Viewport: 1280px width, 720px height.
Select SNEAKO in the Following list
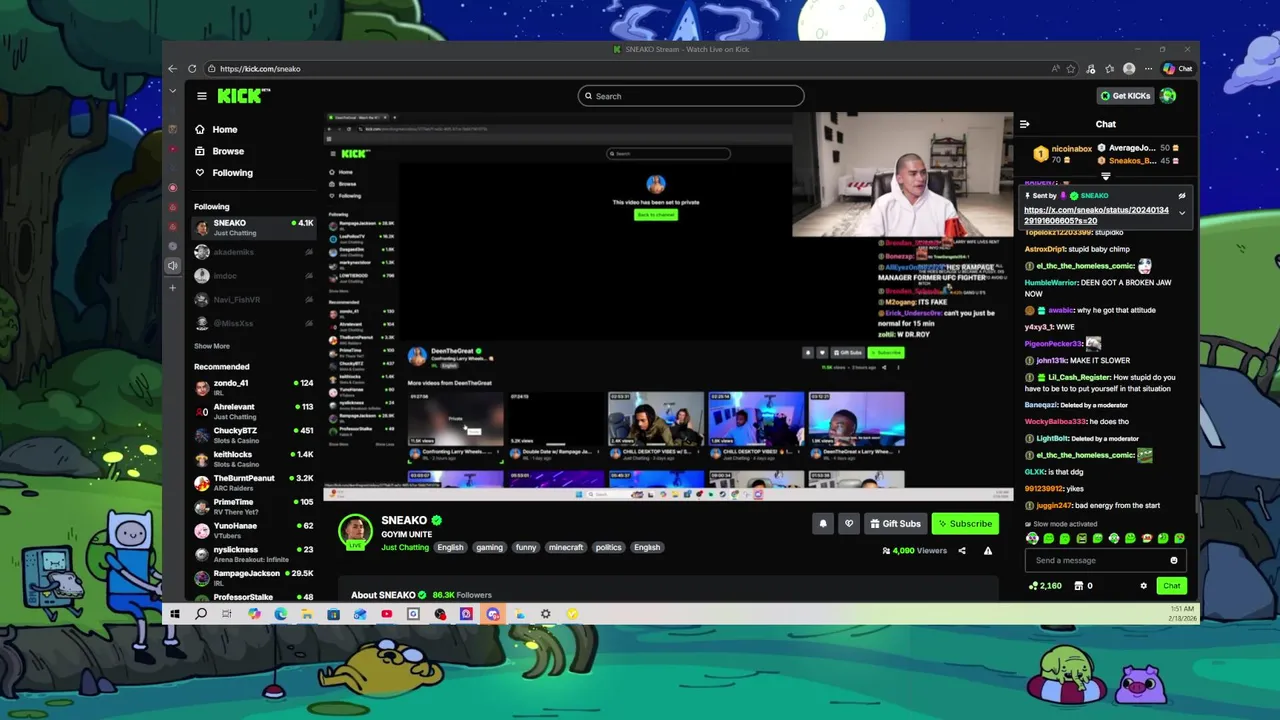click(253, 228)
